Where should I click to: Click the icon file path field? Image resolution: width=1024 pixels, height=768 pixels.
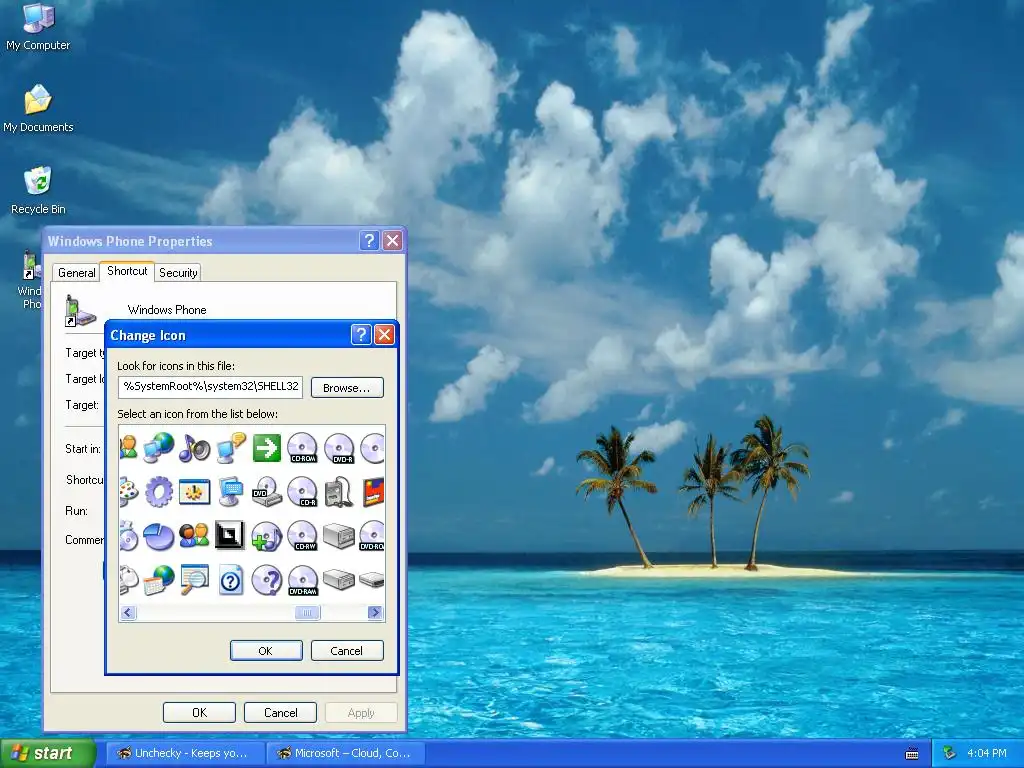[x=210, y=387]
